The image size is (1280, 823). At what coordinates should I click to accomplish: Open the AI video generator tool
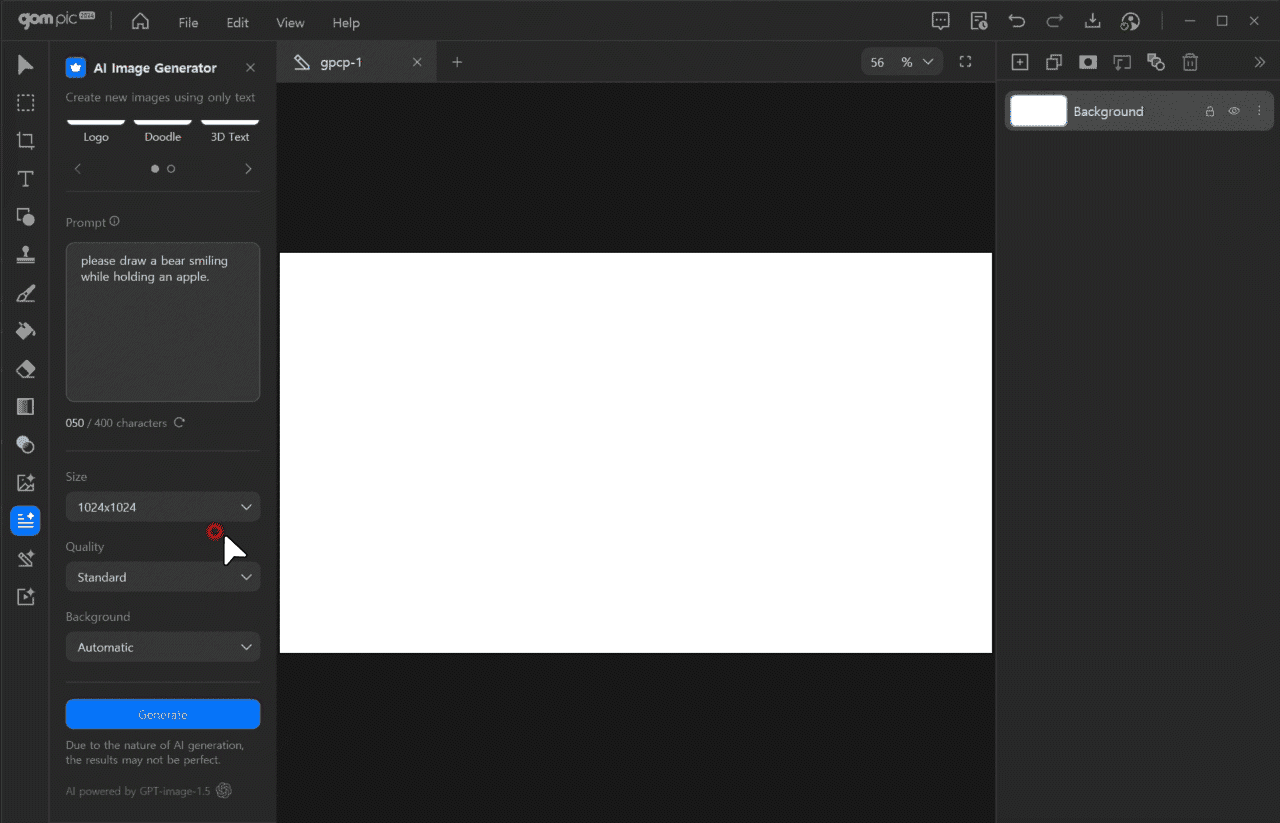coord(25,597)
